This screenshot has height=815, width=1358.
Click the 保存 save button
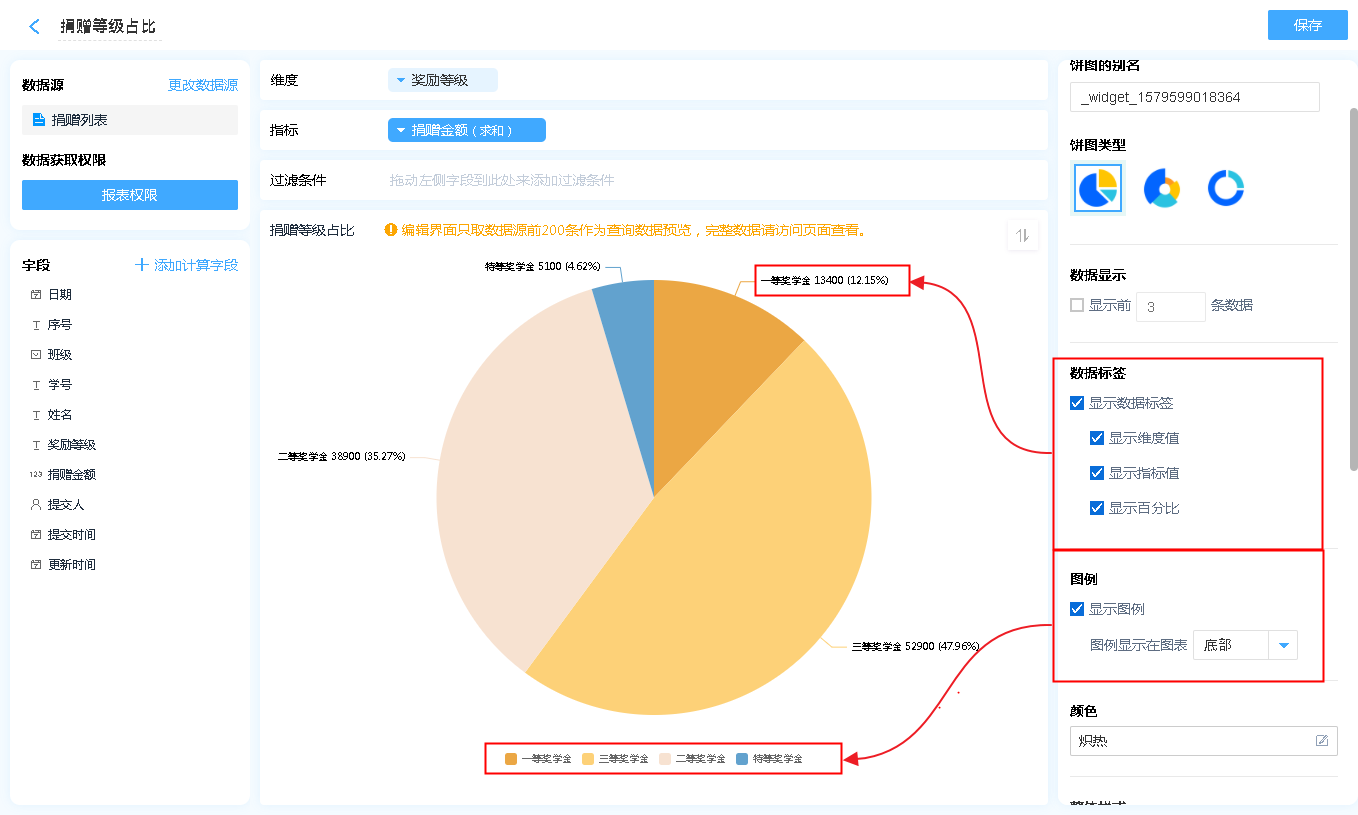click(1307, 25)
